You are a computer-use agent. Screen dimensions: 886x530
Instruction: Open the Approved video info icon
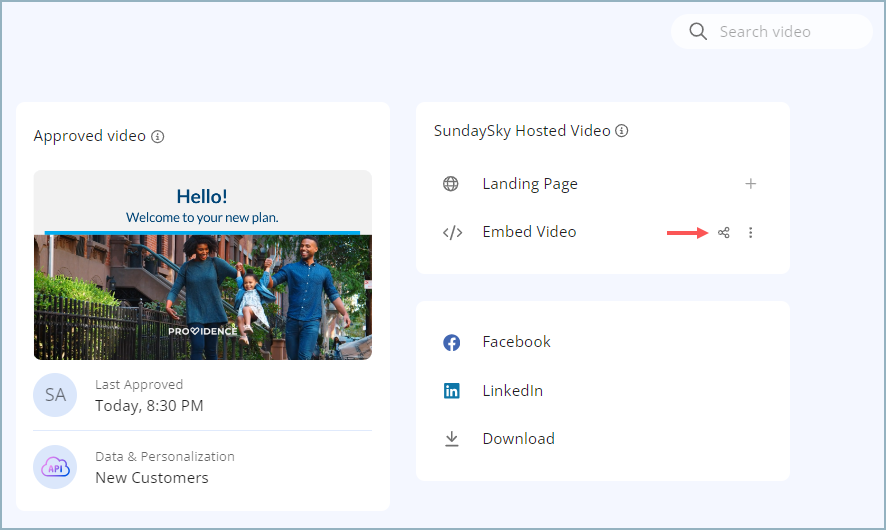(x=158, y=137)
